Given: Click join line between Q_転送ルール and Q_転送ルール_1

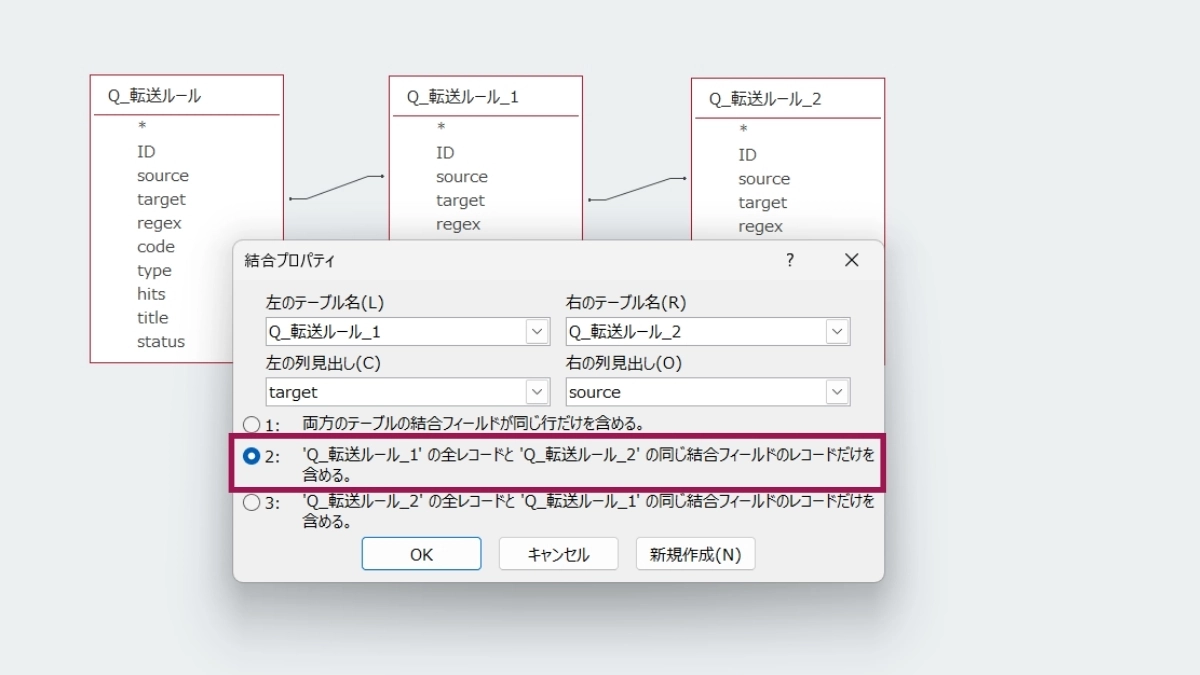Looking at the screenshot, I should coord(336,187).
